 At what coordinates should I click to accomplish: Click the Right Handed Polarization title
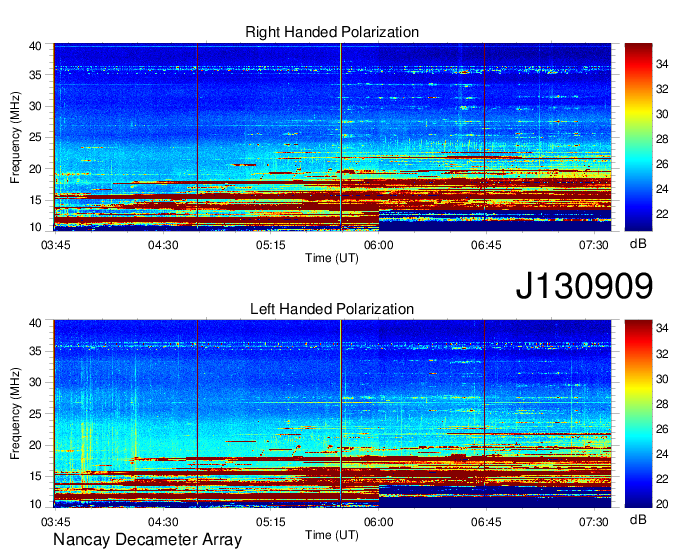click(x=332, y=32)
